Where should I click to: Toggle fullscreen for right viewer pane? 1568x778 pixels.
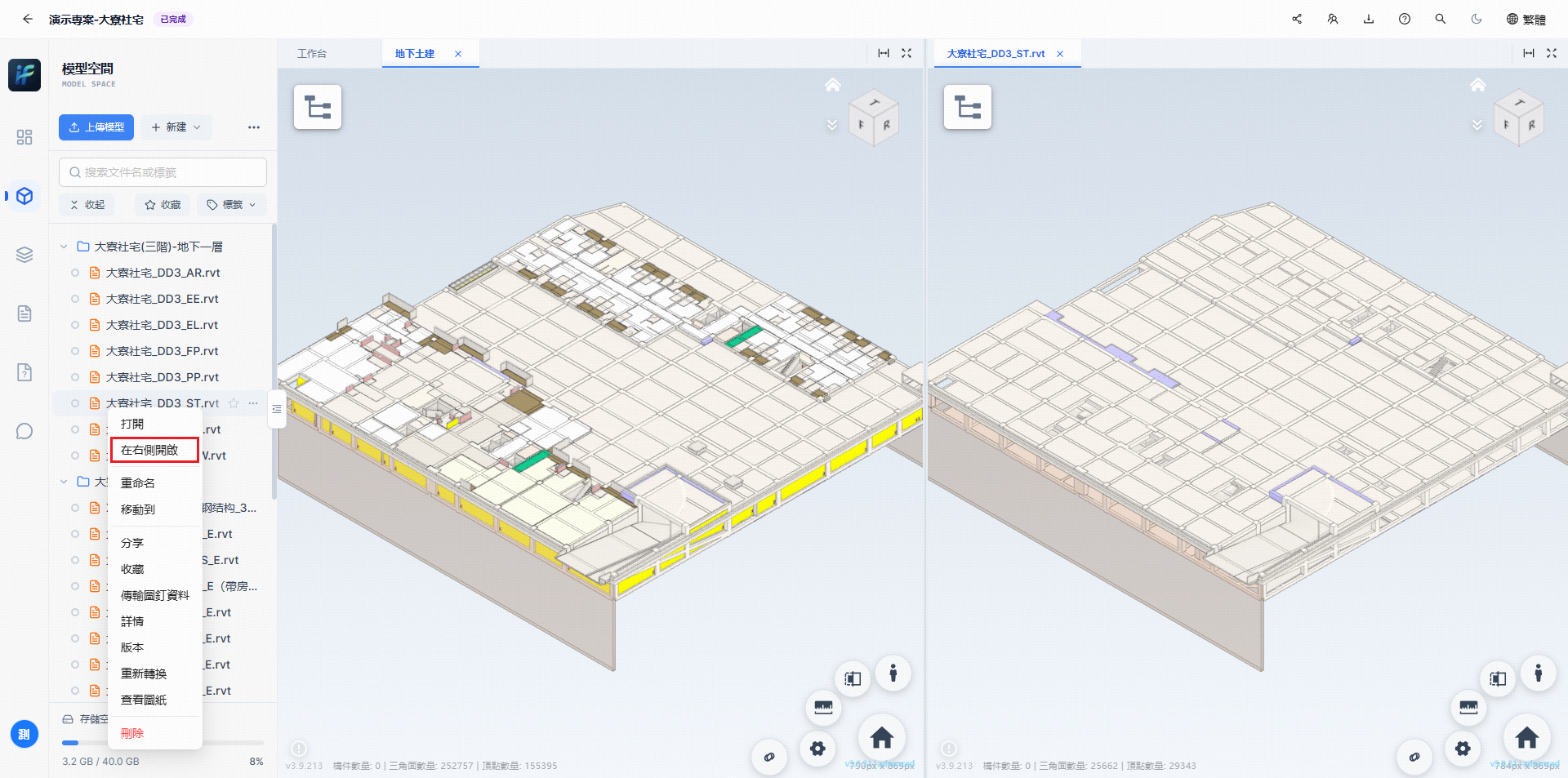1552,53
